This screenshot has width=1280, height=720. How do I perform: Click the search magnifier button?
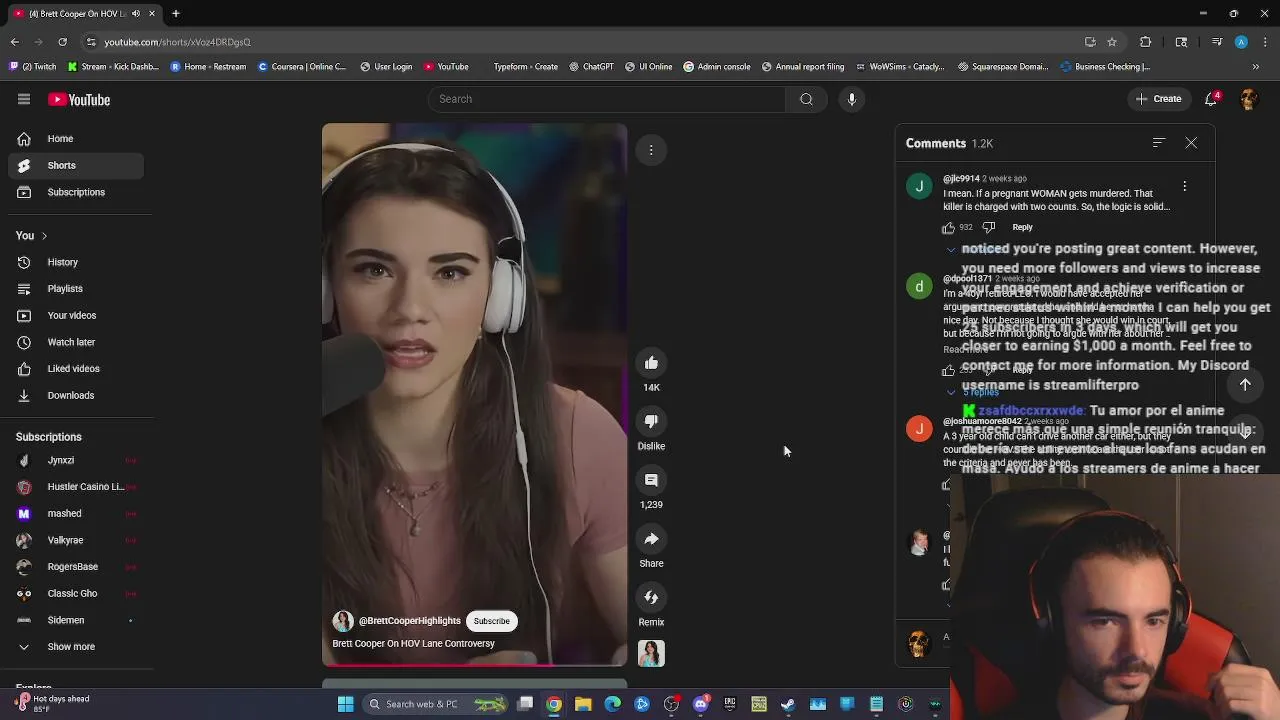806,99
